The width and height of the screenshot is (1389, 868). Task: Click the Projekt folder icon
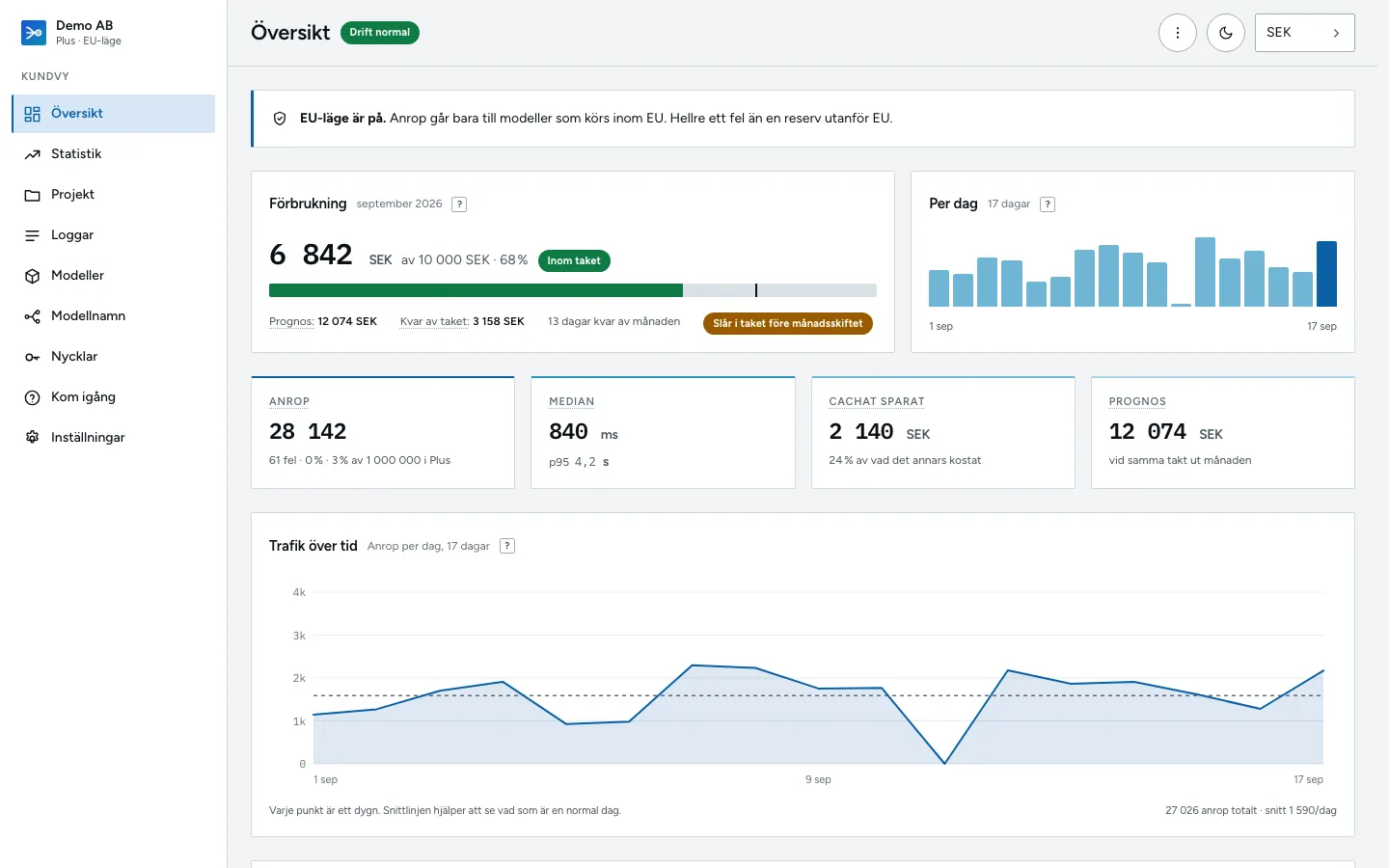(33, 195)
